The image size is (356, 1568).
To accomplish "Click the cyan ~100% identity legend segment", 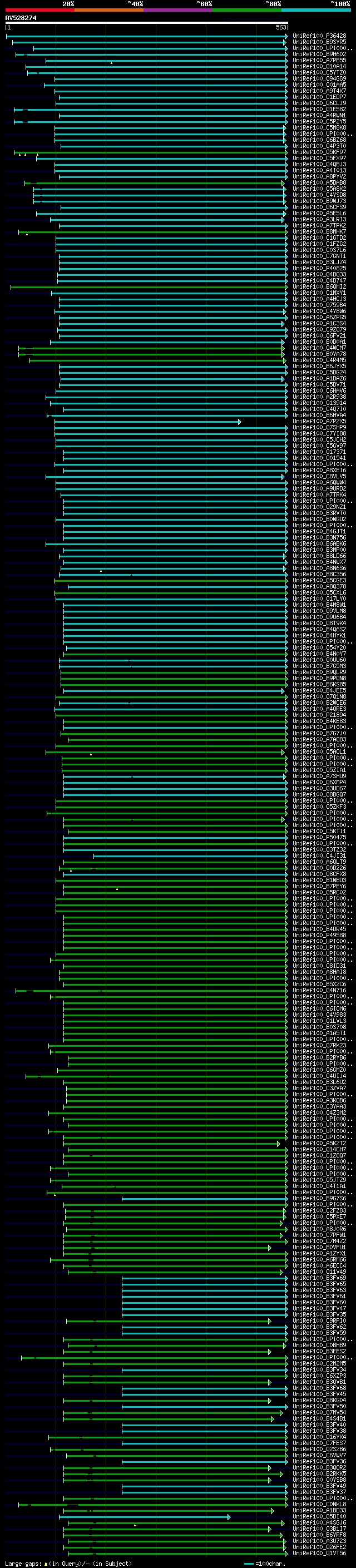I will [317, 10].
